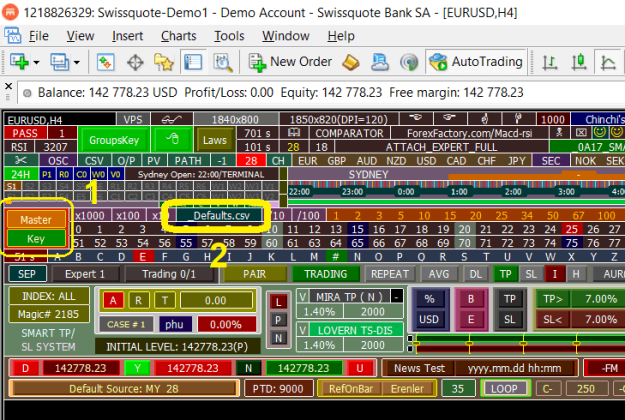
Task: Click the green Key button
Action: click(x=36, y=238)
